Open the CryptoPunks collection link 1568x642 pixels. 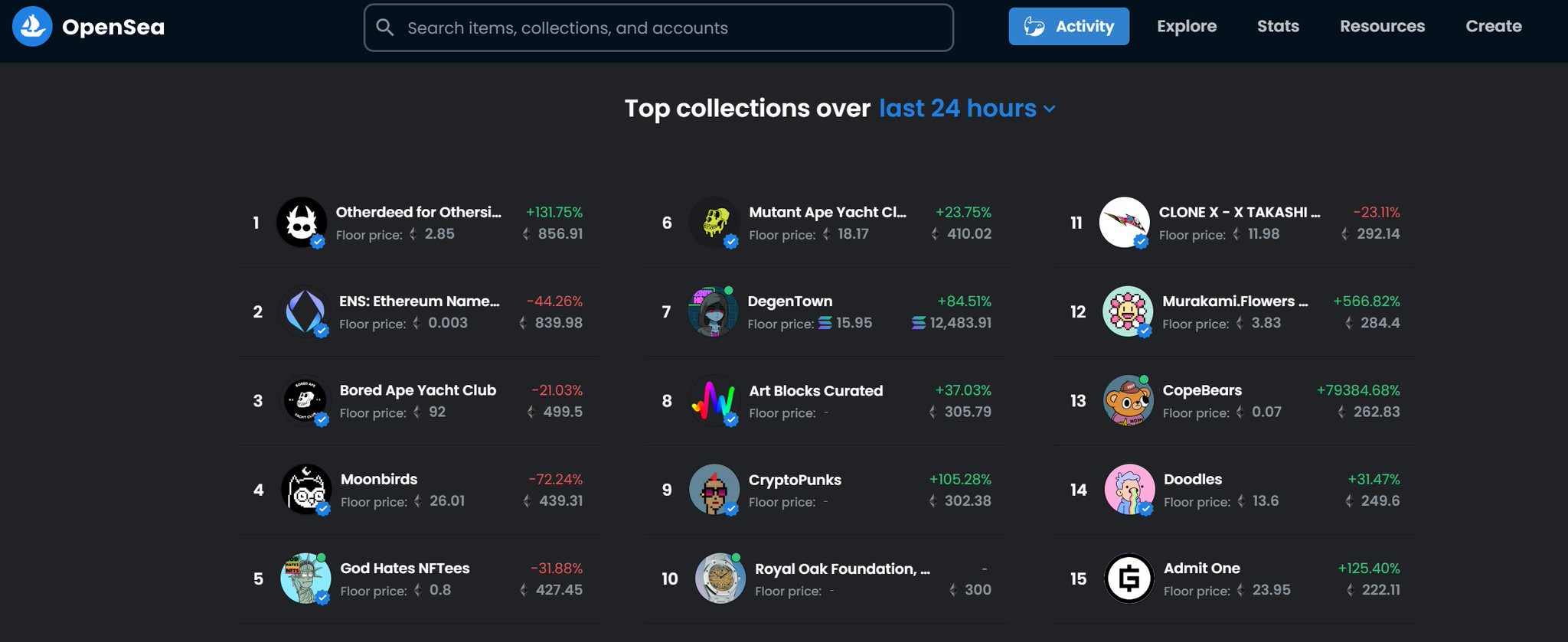tap(795, 480)
